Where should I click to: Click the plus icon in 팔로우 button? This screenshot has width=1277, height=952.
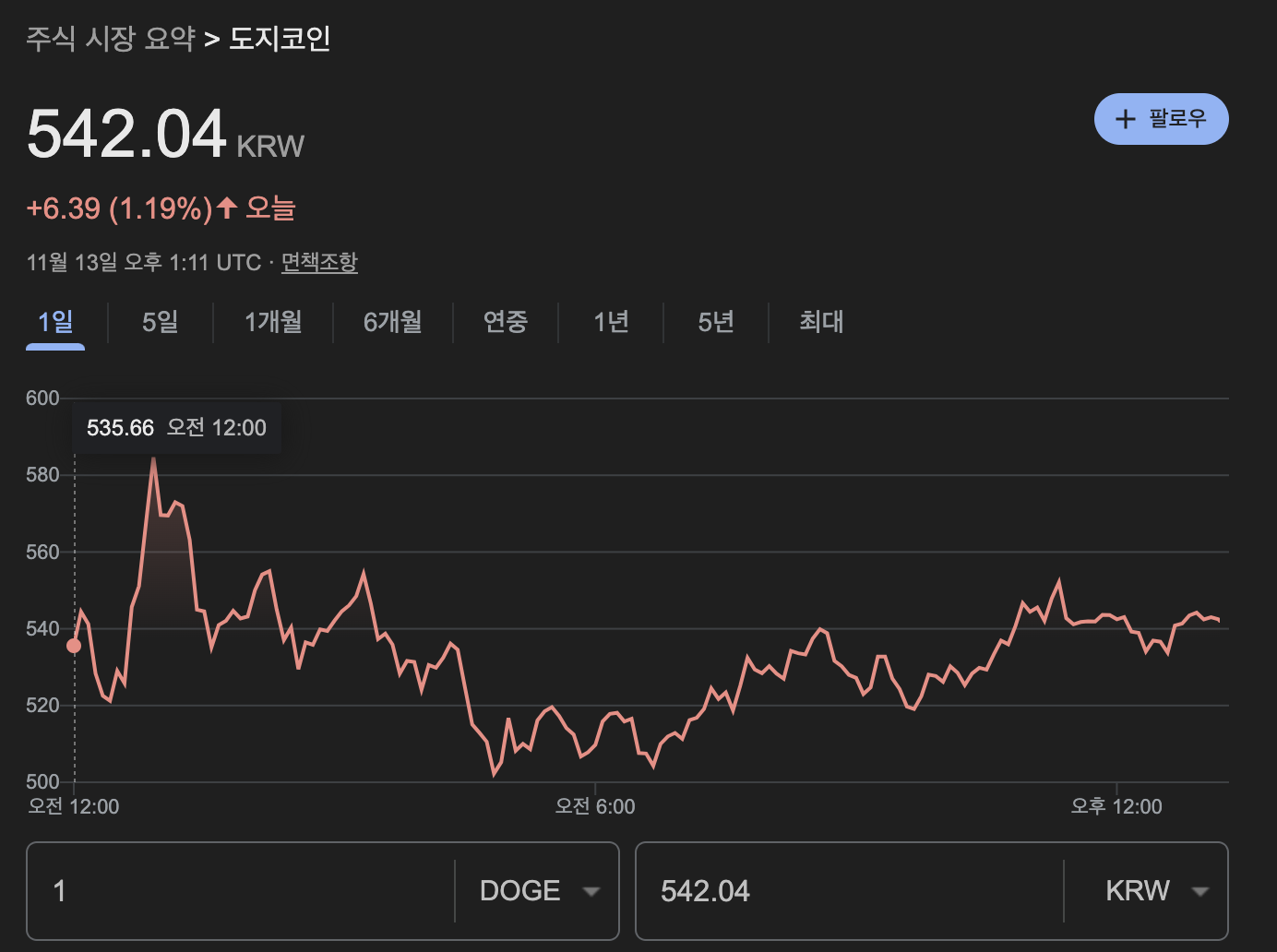click(1125, 119)
